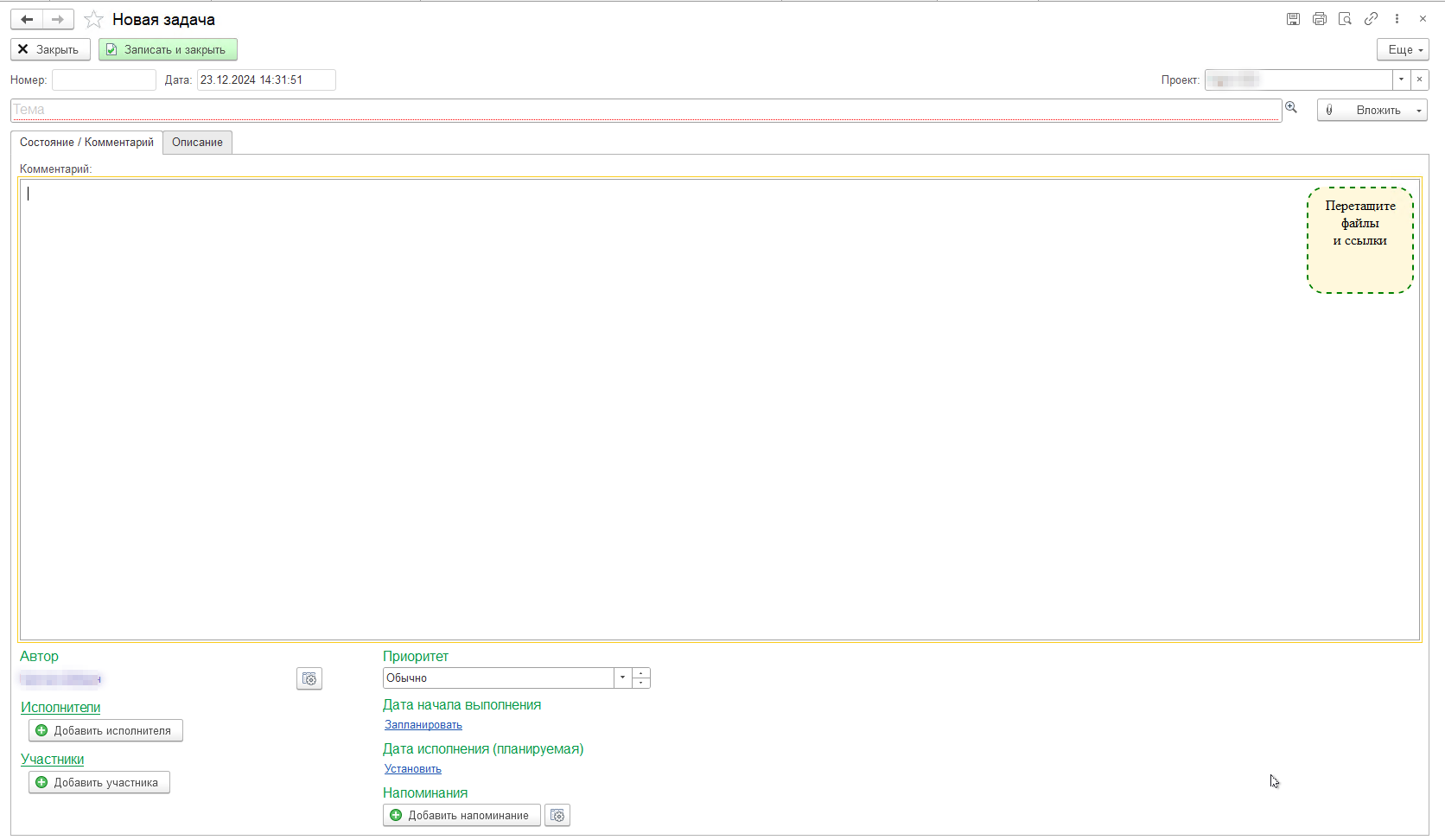This screenshot has height=840, width=1445.
Task: Add the task to favorites star
Action: coord(93,19)
